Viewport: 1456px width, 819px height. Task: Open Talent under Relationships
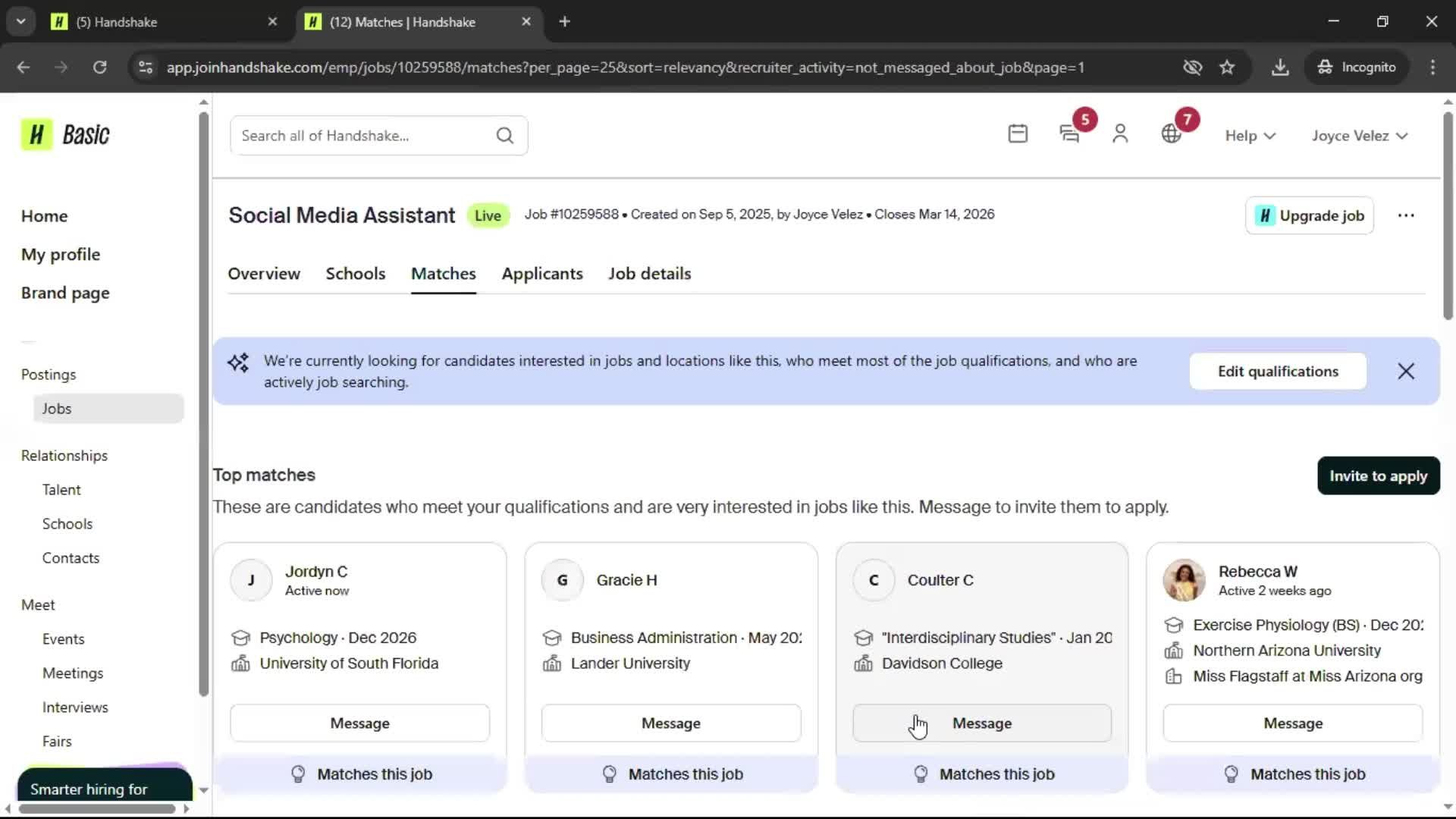click(61, 490)
